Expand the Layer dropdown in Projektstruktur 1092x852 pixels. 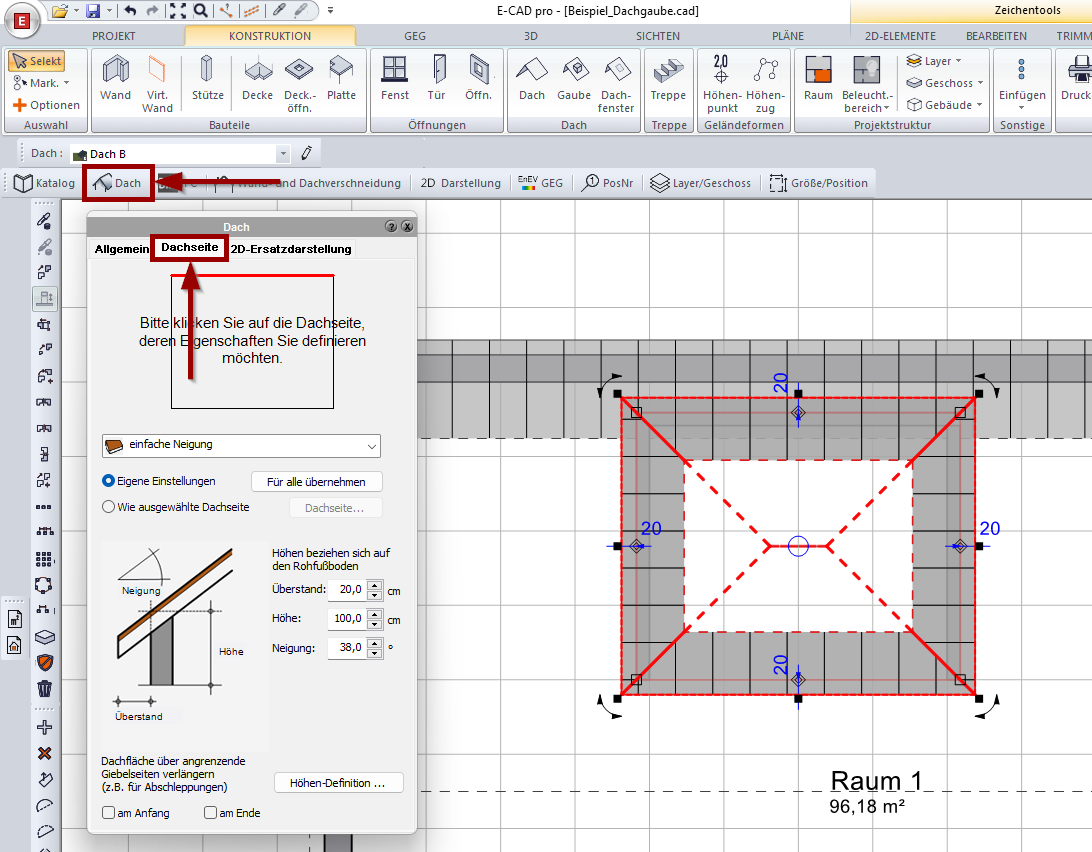[x=938, y=61]
